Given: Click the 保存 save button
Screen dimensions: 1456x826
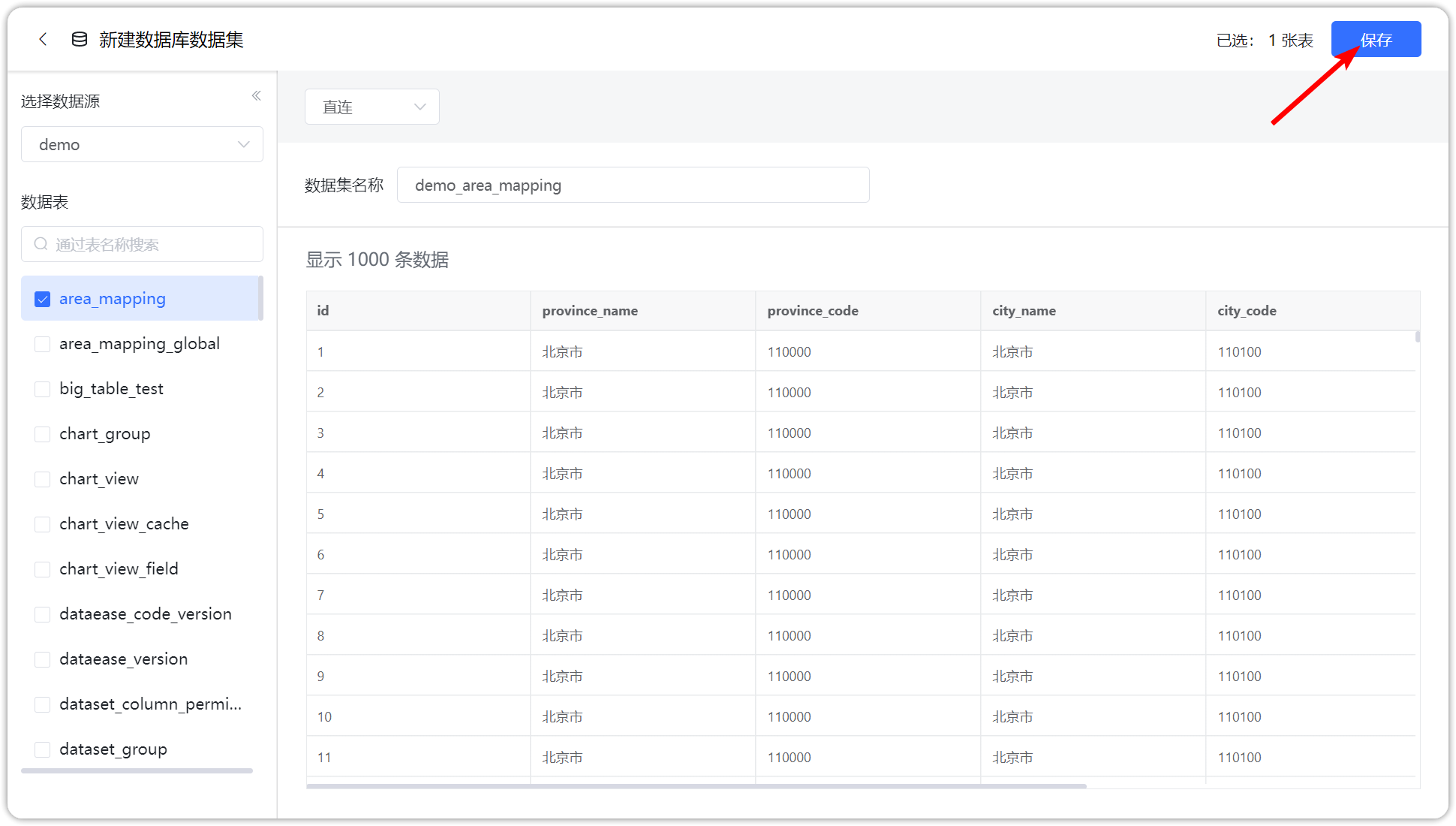Looking at the screenshot, I should tap(1375, 39).
